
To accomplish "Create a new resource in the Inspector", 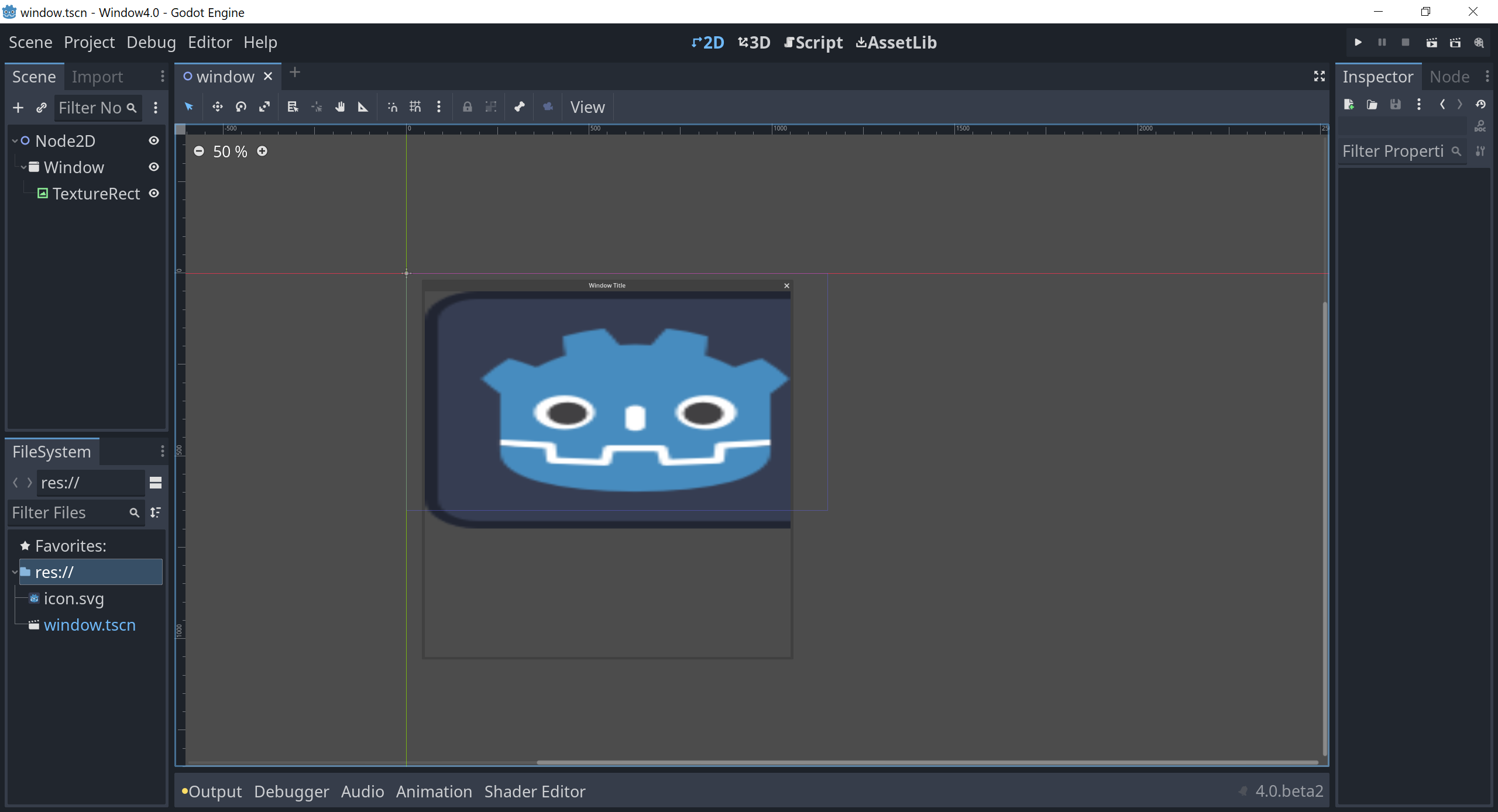I will click(1349, 105).
